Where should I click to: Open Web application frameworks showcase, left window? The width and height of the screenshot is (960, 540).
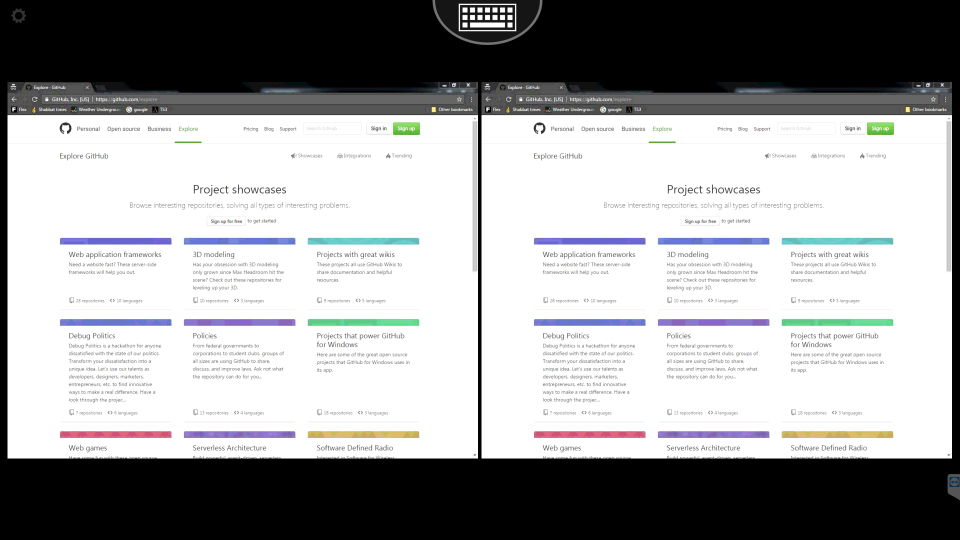(115, 255)
